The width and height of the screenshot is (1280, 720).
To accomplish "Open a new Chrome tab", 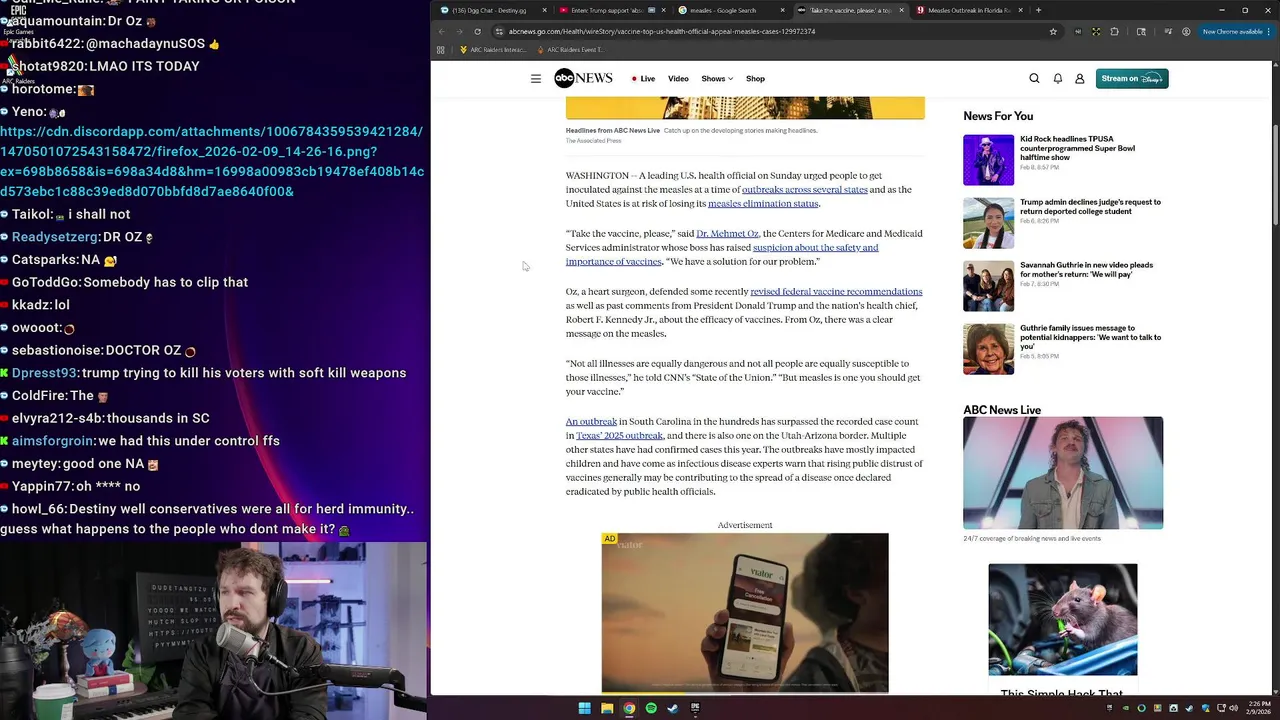I will click(1038, 10).
